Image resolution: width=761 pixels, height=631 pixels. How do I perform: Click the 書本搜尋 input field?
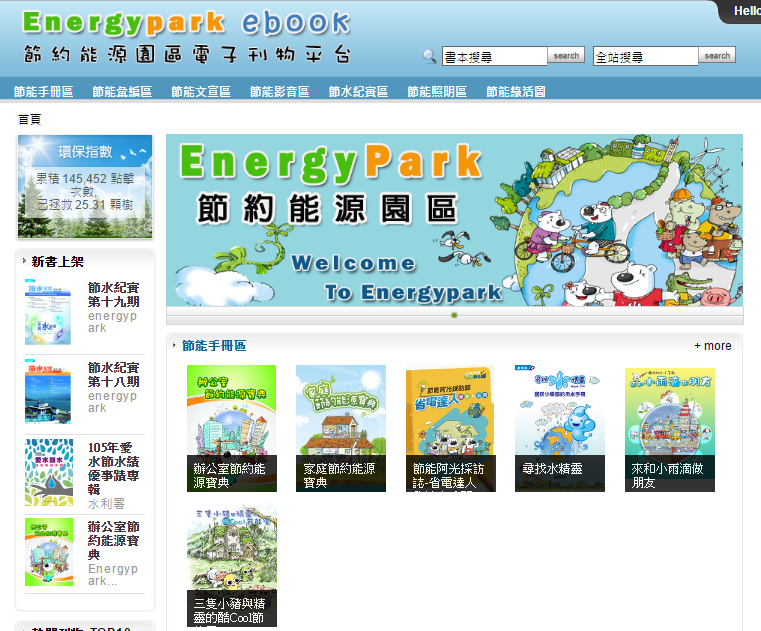tap(495, 56)
